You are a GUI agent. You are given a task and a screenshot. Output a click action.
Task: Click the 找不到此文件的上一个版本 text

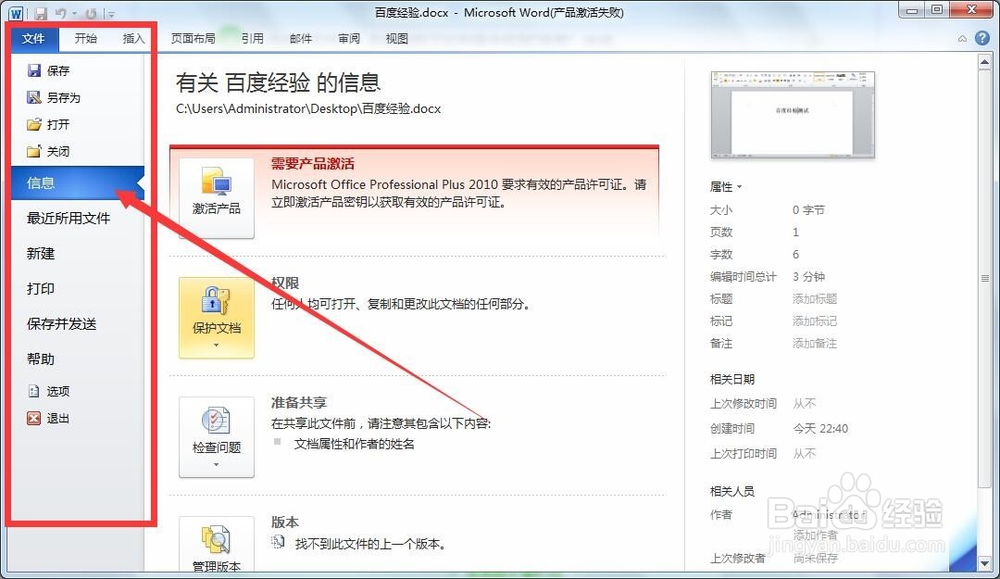coord(370,544)
